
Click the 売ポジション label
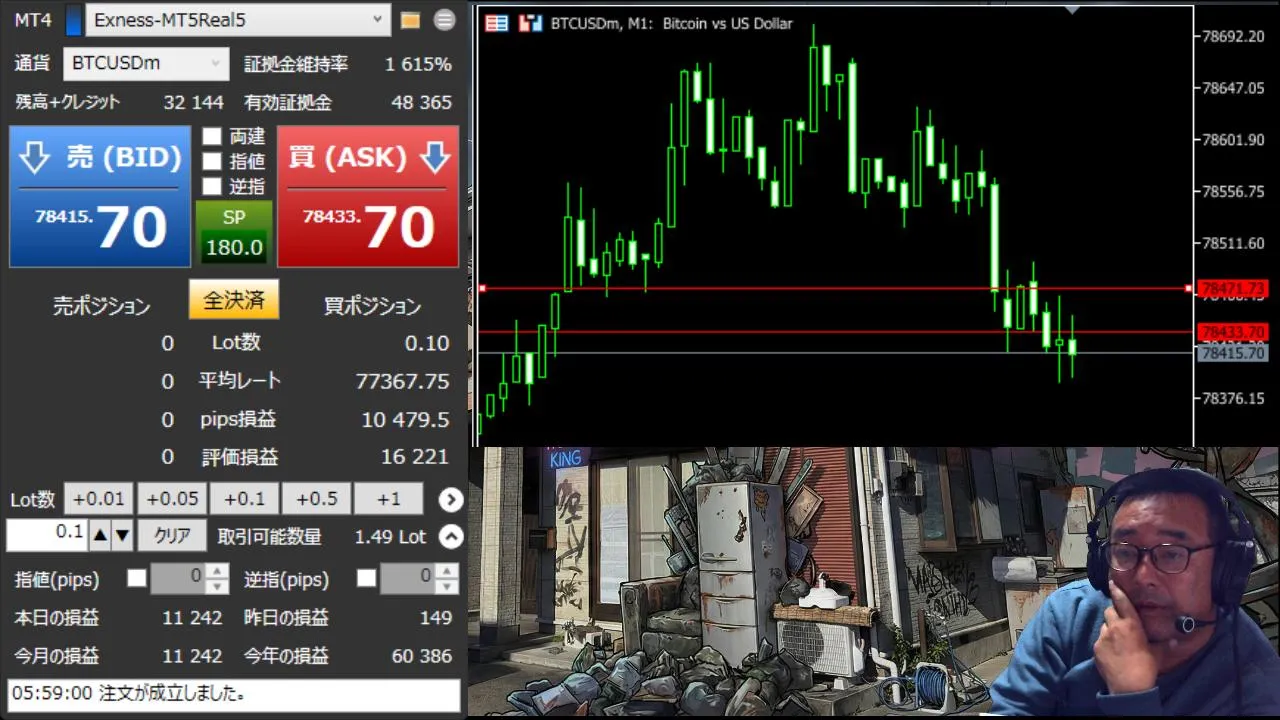click(x=102, y=307)
